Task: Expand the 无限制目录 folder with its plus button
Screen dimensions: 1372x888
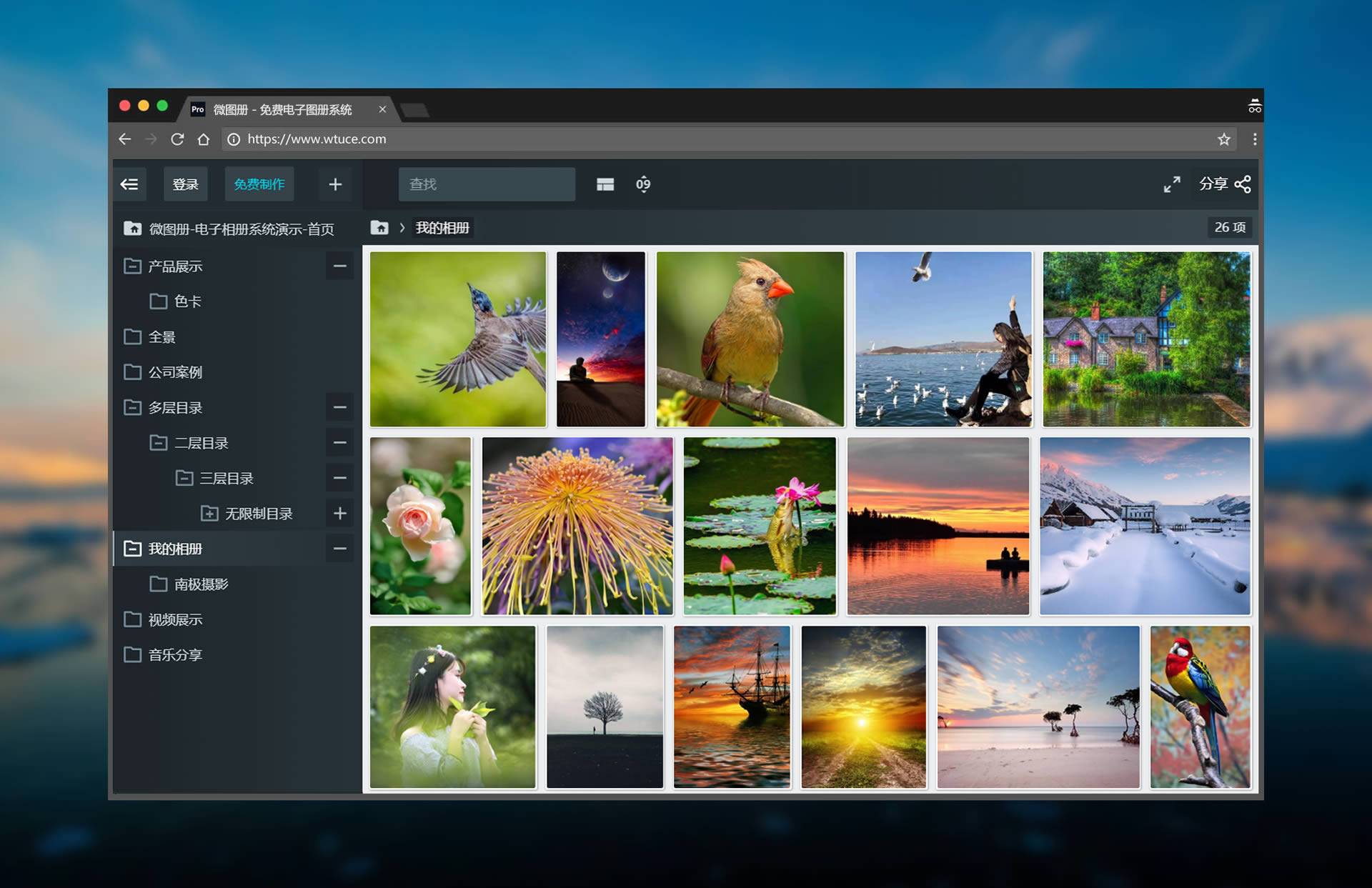Action: [340, 513]
